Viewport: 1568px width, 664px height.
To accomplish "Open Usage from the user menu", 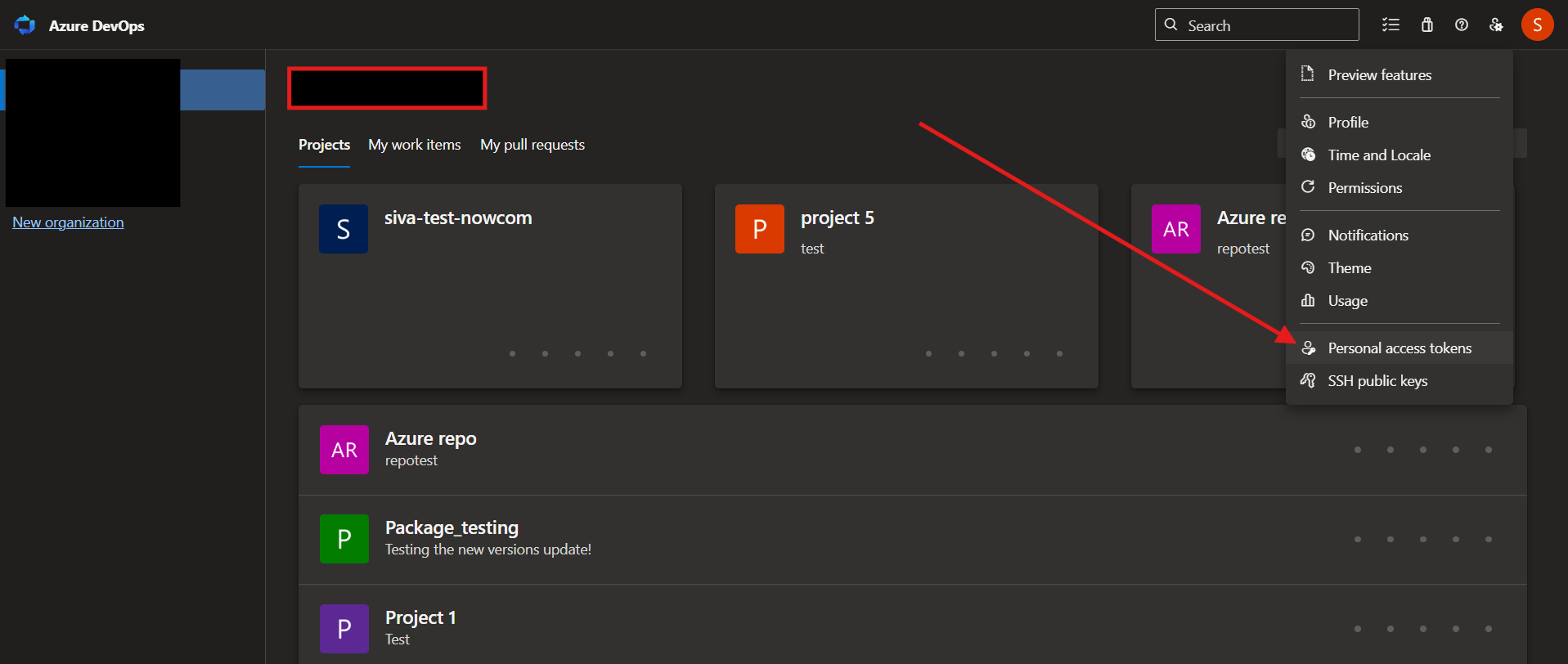I will 1400,300.
